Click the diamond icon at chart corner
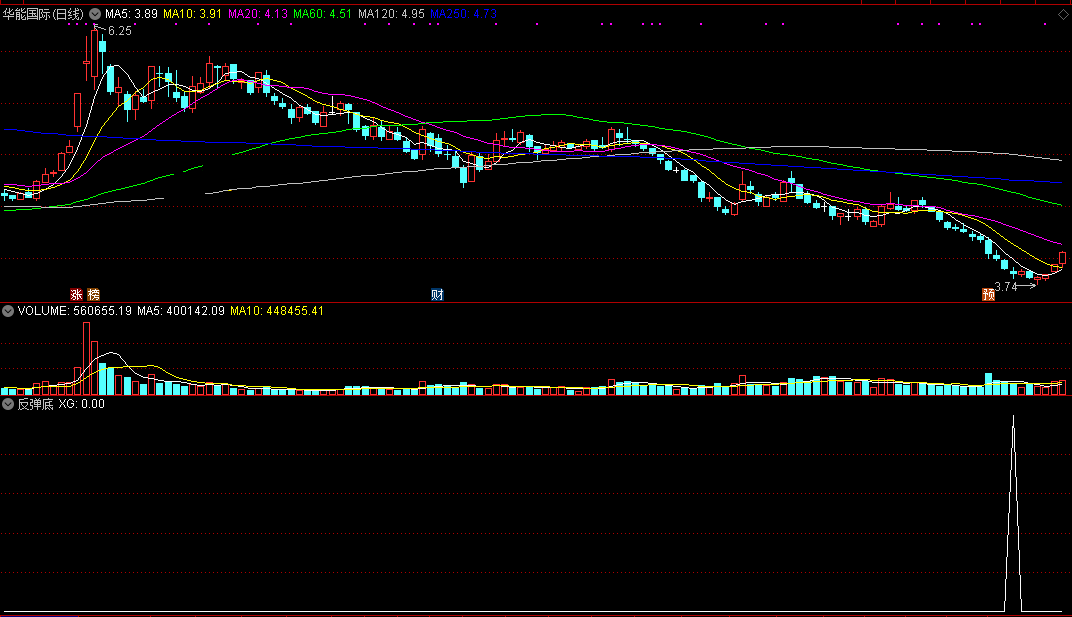 [x=1062, y=14]
